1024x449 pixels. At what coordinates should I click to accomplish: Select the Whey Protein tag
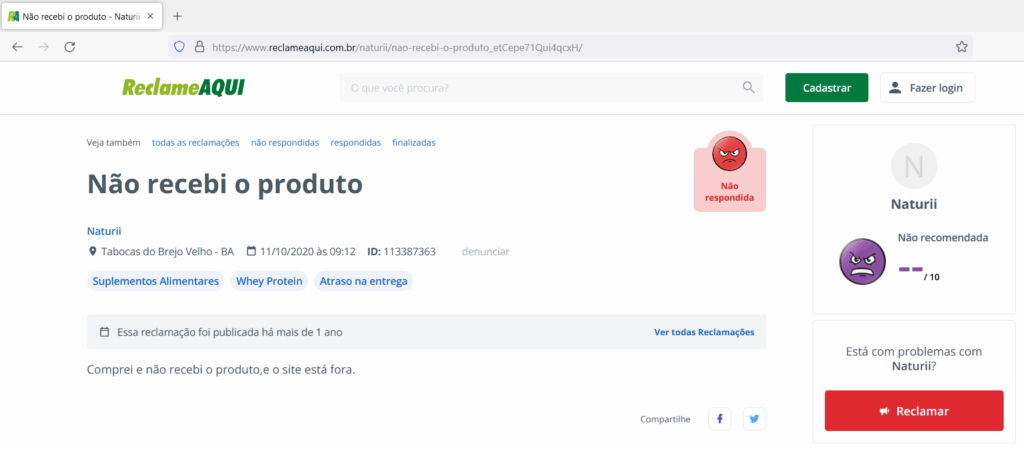(x=269, y=281)
